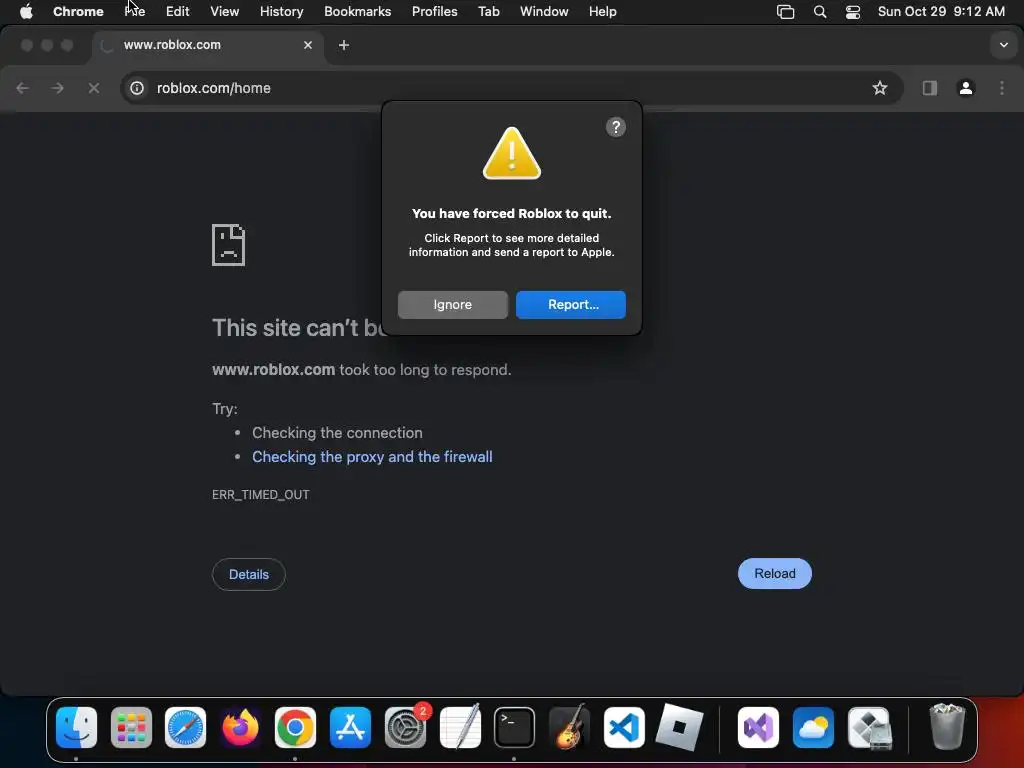The height and width of the screenshot is (768, 1024).
Task: Click the "took too long to respond" message
Action: (x=424, y=370)
